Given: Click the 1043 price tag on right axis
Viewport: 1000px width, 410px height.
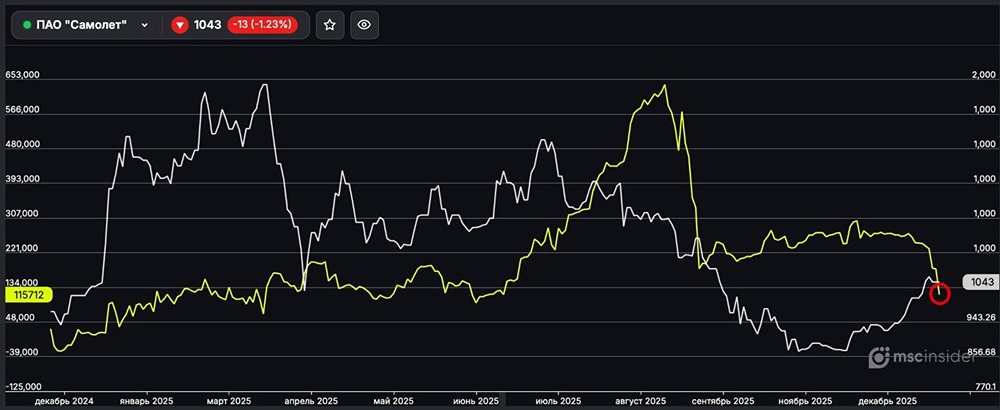Looking at the screenshot, I should pos(978,283).
